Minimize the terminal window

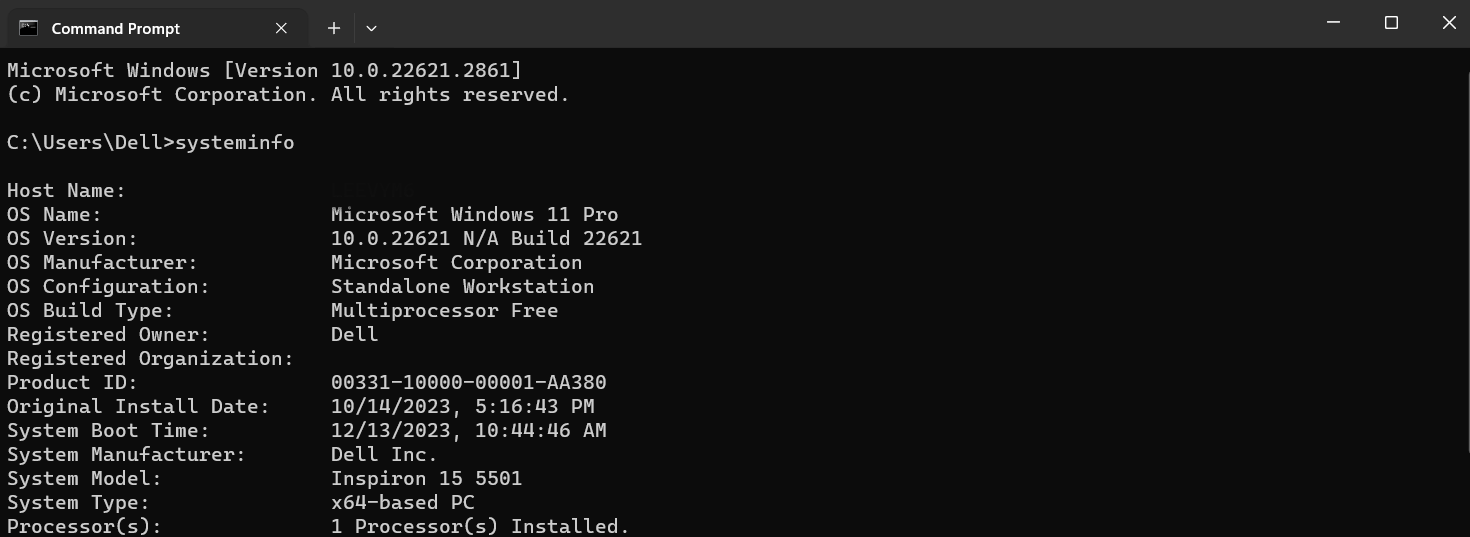(1333, 23)
